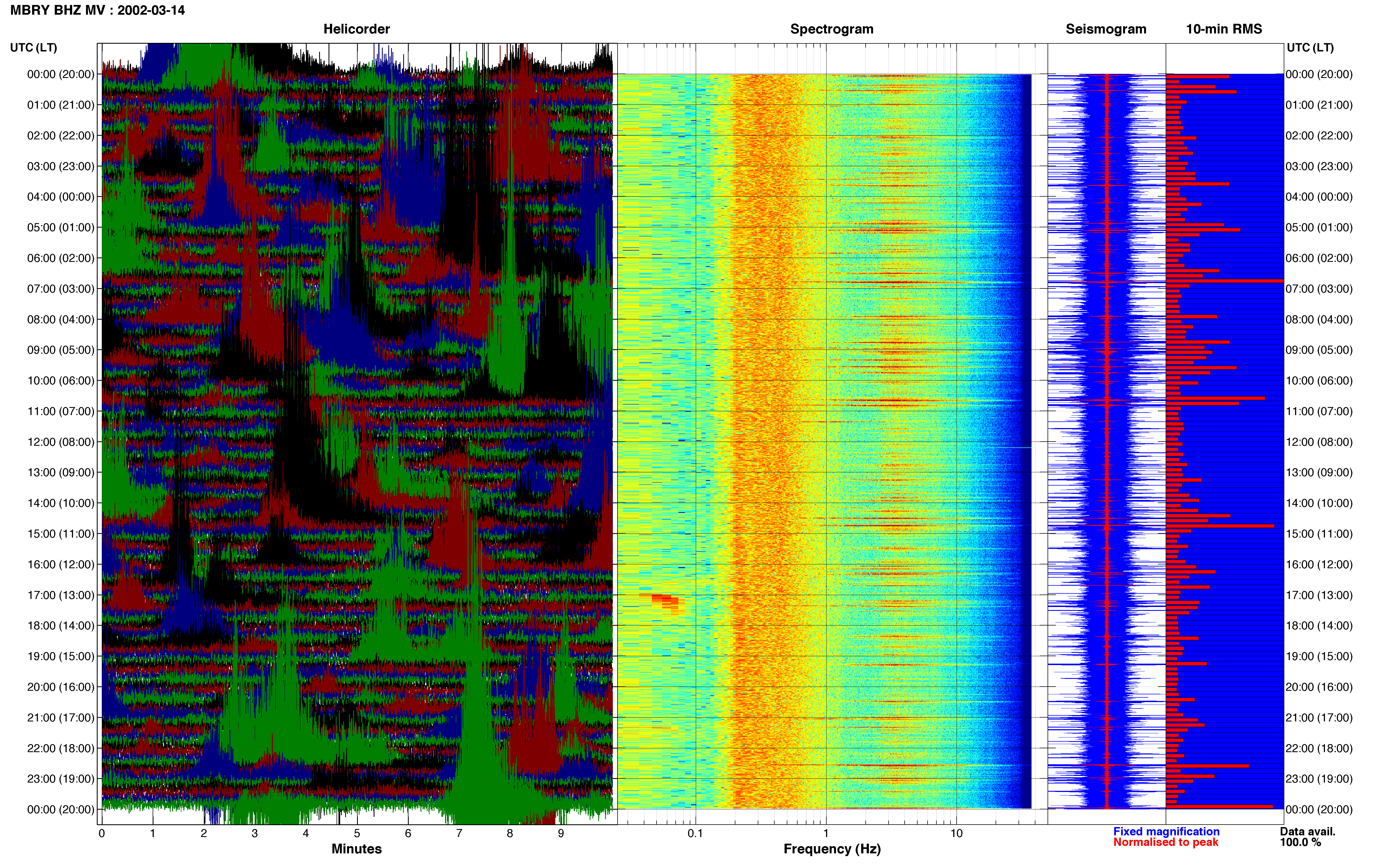Click left time label '06:00 (02:00)'
The height and width of the screenshot is (868, 1388).
(61, 258)
